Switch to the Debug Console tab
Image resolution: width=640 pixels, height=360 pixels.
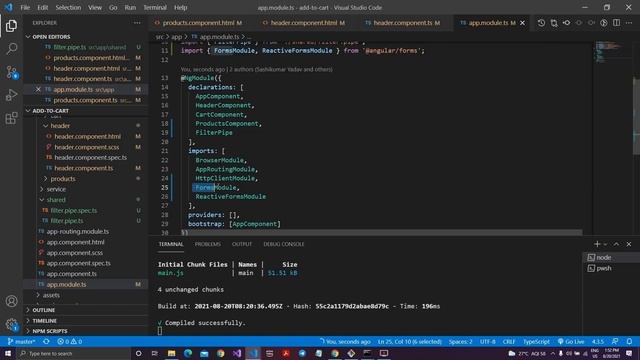coord(284,244)
